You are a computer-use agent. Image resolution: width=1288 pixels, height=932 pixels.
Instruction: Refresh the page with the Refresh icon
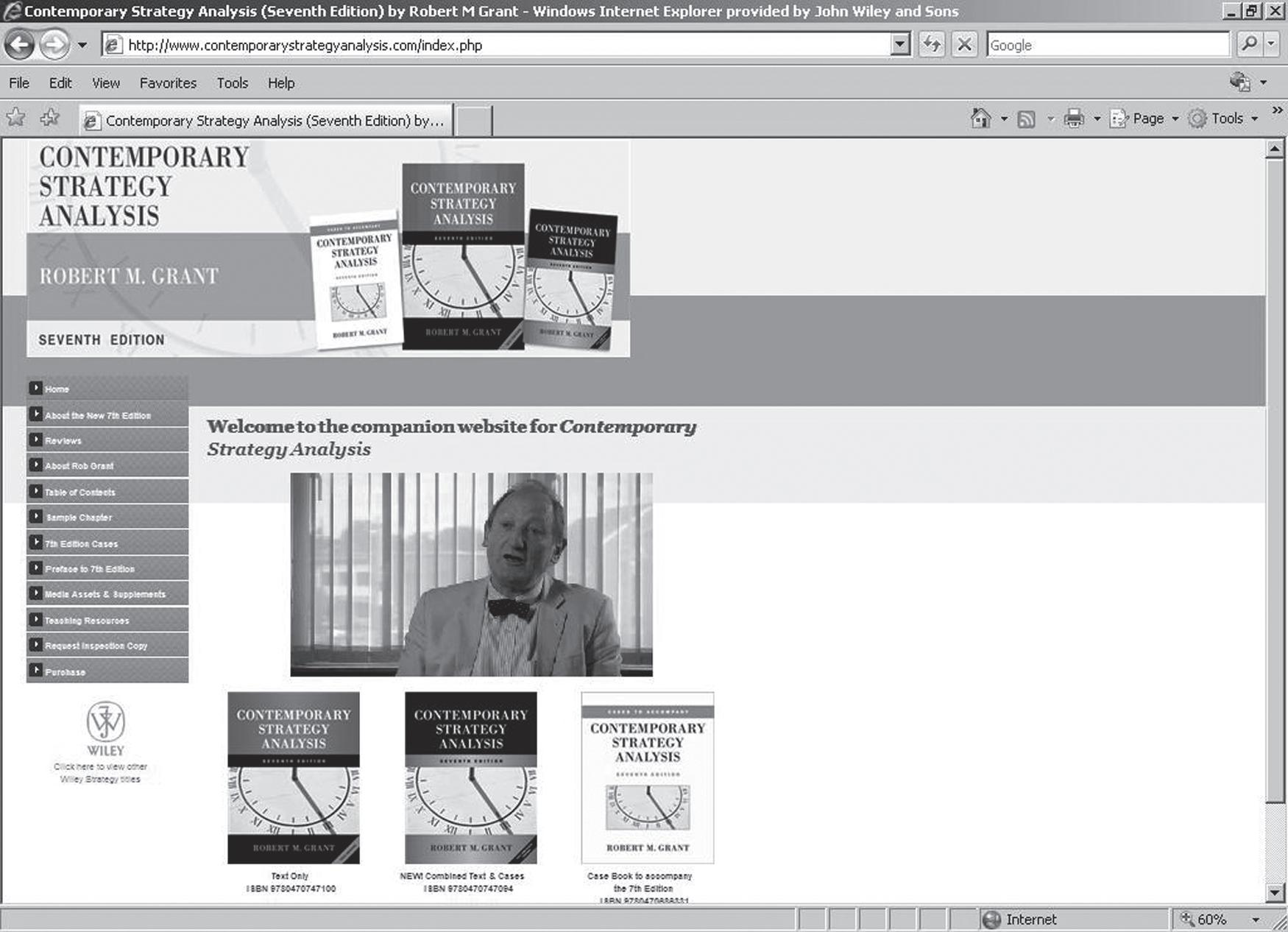(932, 45)
